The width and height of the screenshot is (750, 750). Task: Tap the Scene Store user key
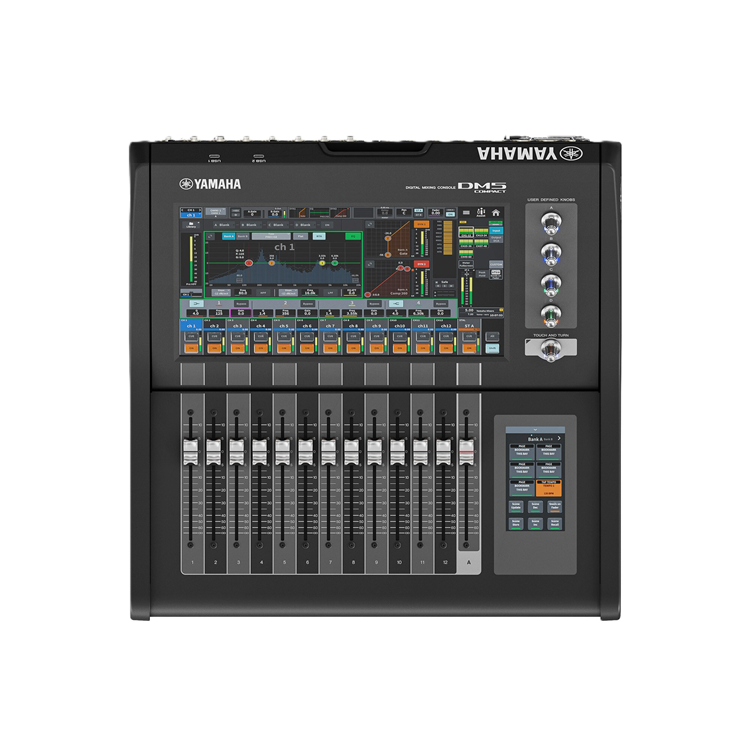coord(516,524)
